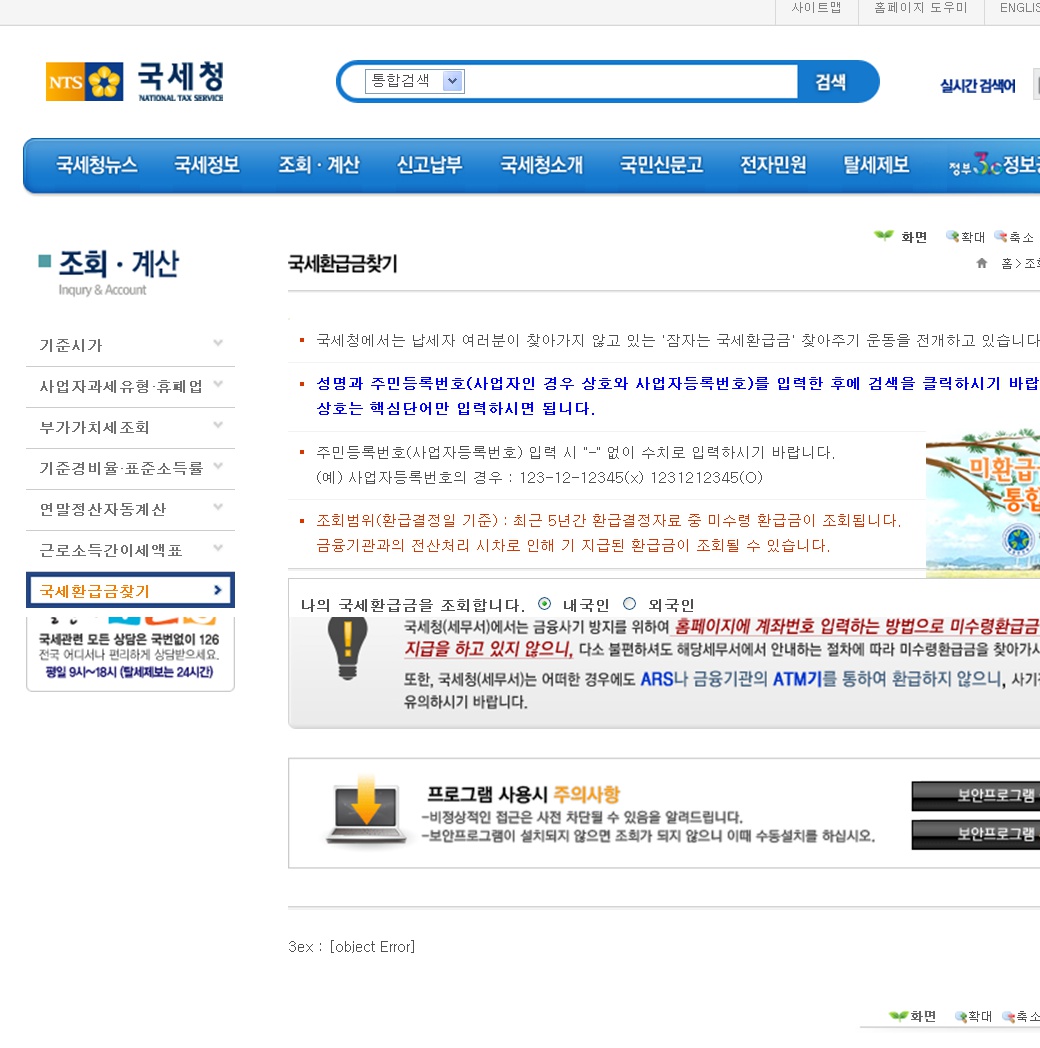
Task: Select the 외국인 radio button
Action: 630,604
